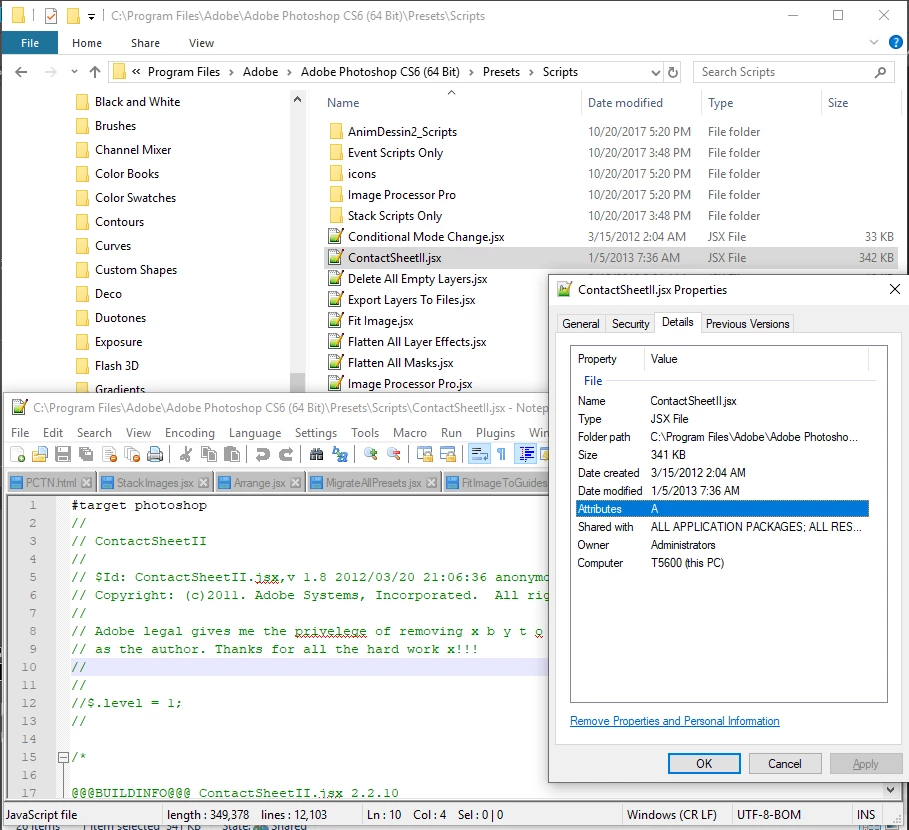Click the Redo arrow in Notepad++ toolbar
This screenshot has width=909, height=830.
pyautogui.click(x=286, y=454)
